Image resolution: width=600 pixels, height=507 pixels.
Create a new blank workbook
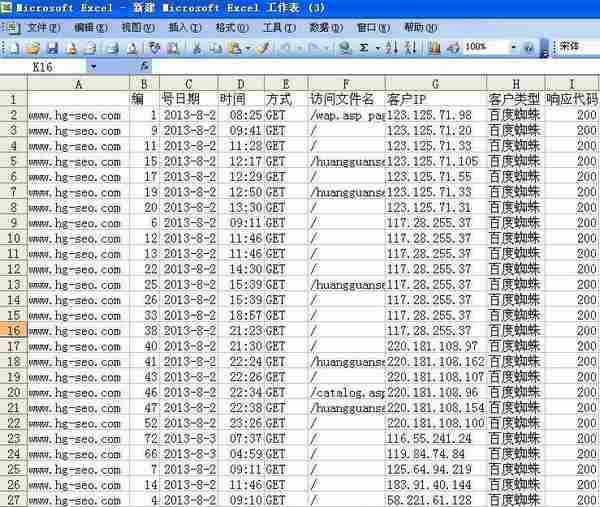(15, 47)
